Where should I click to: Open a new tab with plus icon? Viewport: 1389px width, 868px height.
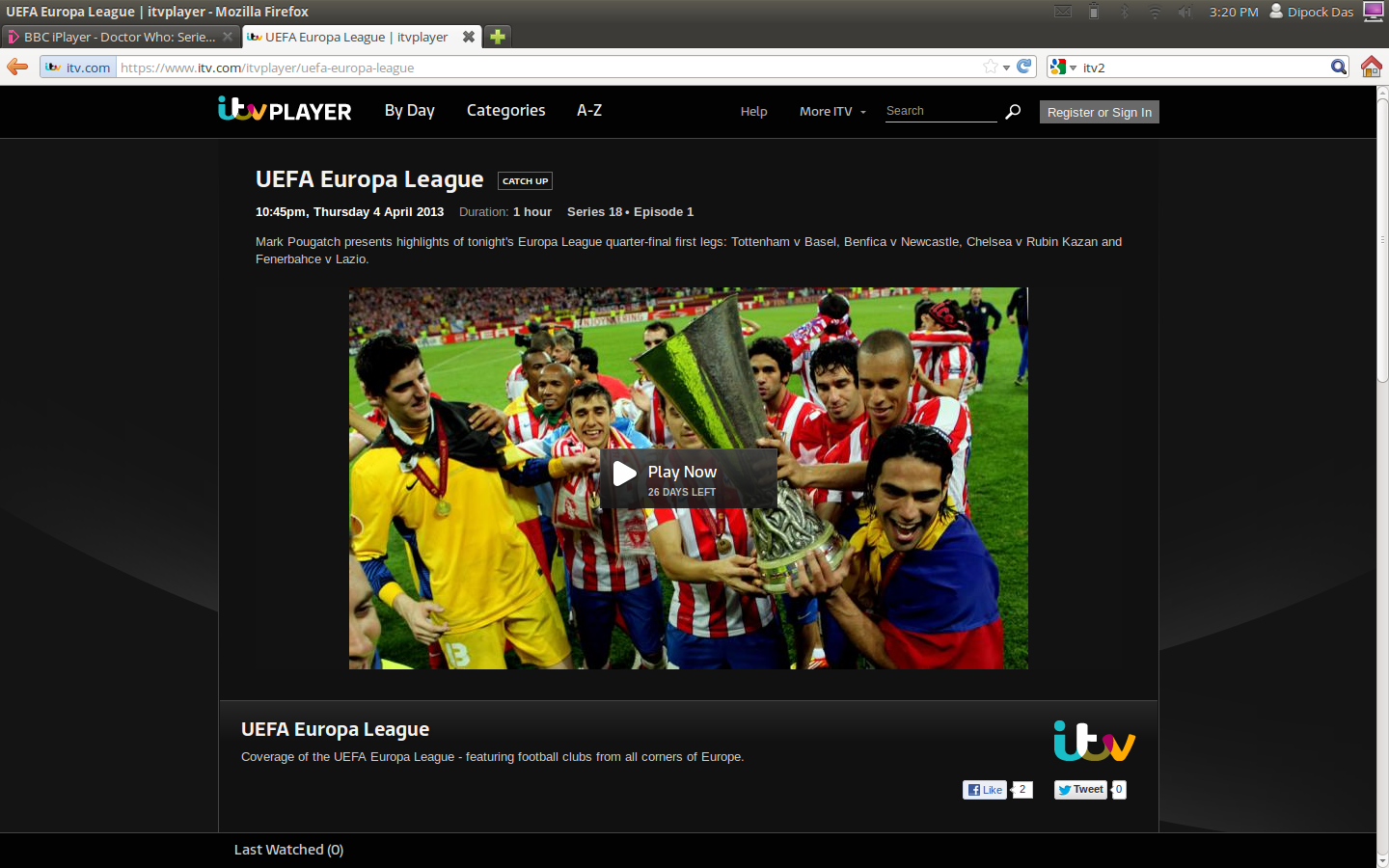pyautogui.click(x=497, y=37)
